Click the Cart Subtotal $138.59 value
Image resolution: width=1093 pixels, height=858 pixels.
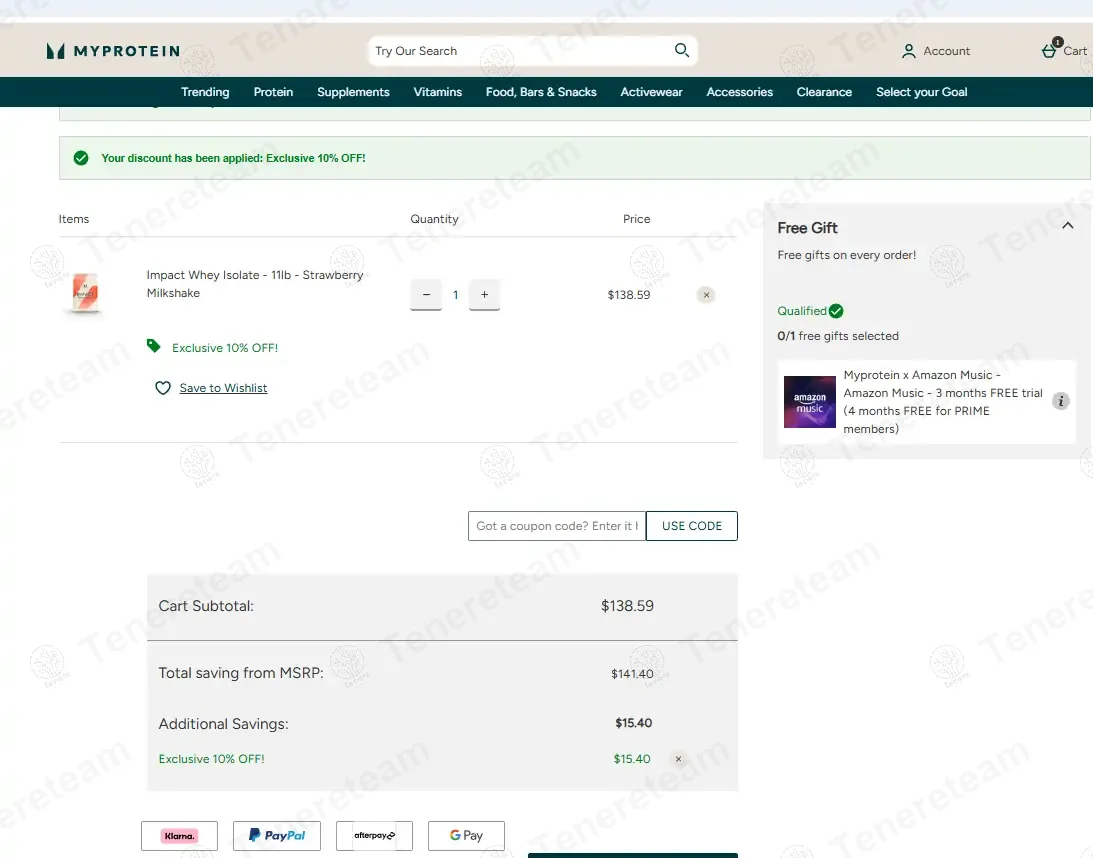click(627, 606)
